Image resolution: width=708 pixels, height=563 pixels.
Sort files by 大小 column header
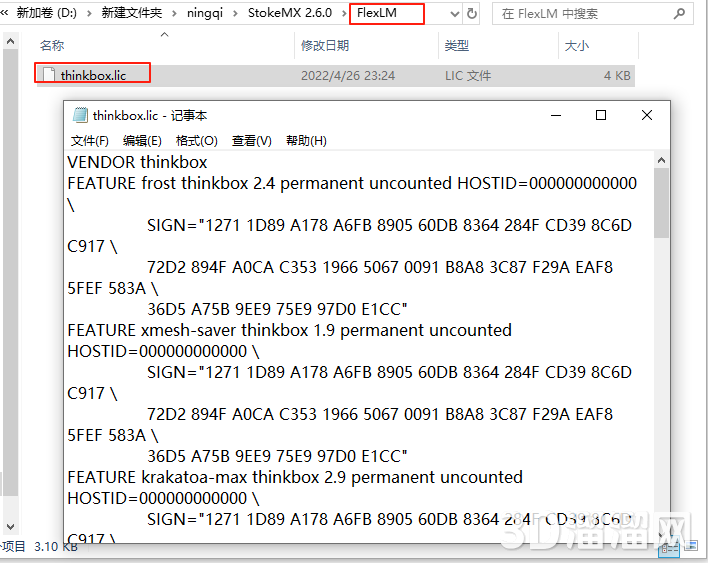577,46
